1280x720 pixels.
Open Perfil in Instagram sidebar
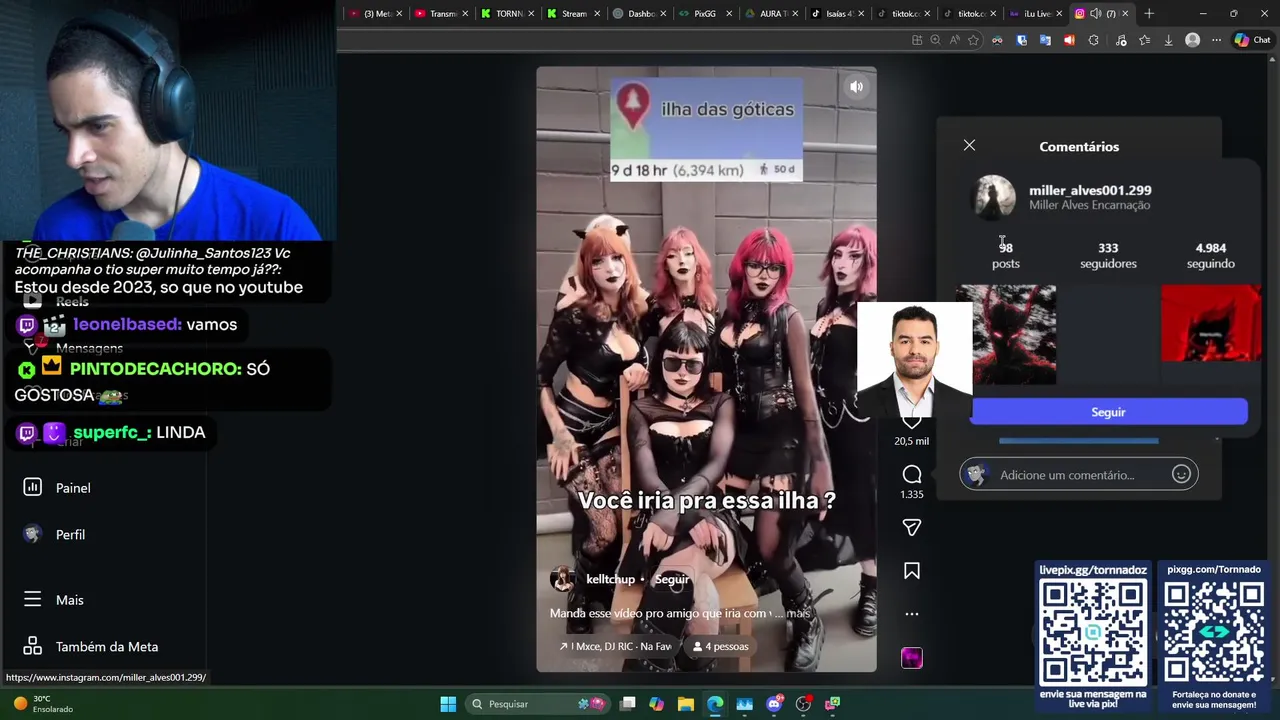pyautogui.click(x=70, y=535)
